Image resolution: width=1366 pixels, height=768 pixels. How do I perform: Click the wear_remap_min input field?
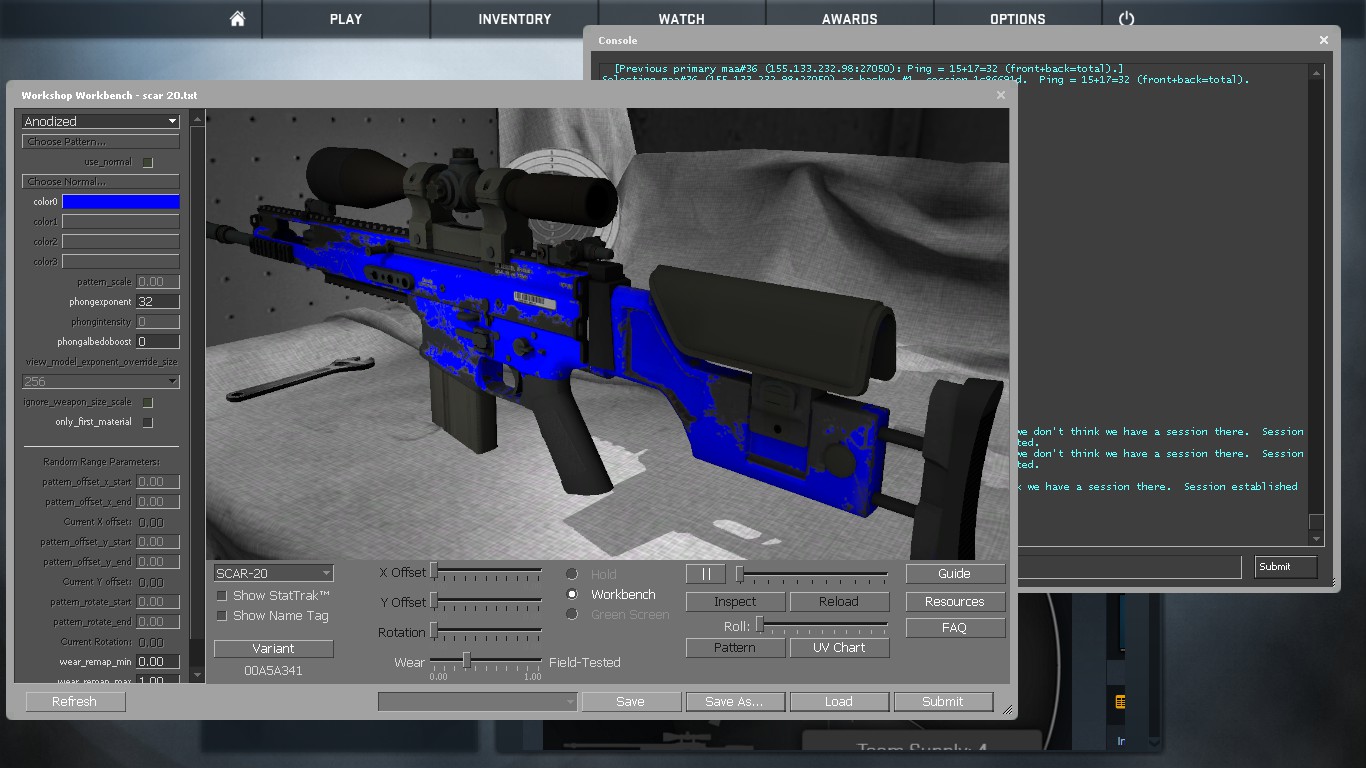coord(158,662)
